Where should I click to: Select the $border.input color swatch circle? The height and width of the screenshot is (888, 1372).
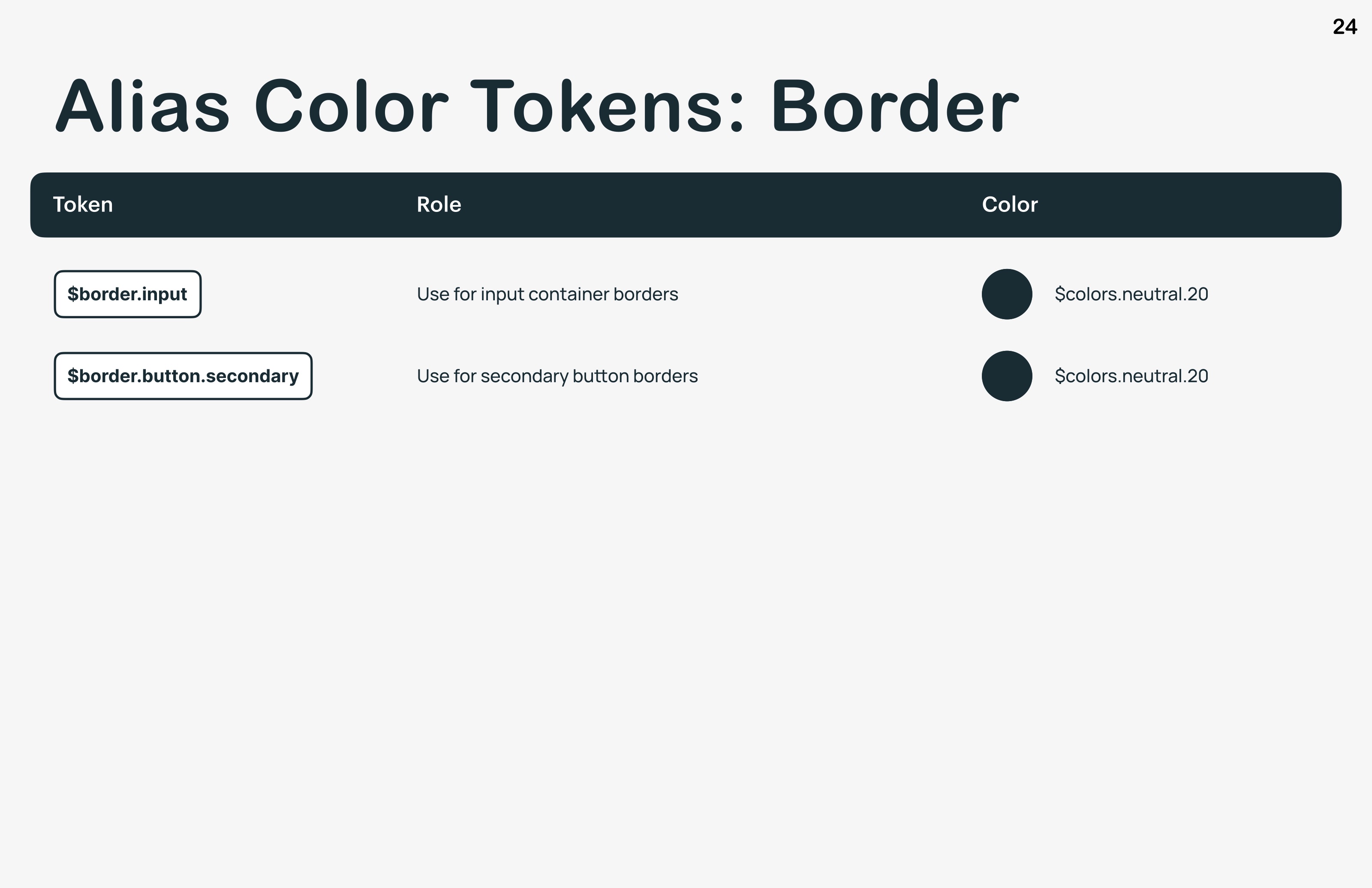click(1007, 294)
